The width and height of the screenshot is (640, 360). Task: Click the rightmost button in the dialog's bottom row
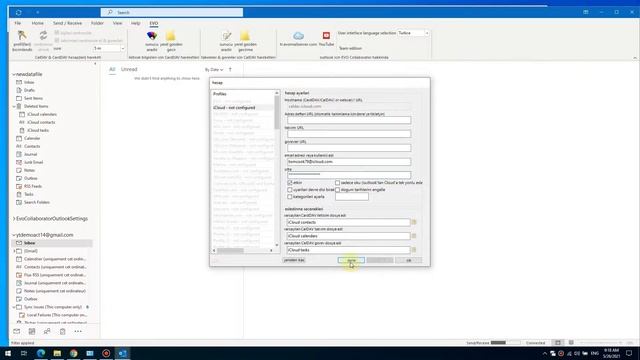(409, 260)
